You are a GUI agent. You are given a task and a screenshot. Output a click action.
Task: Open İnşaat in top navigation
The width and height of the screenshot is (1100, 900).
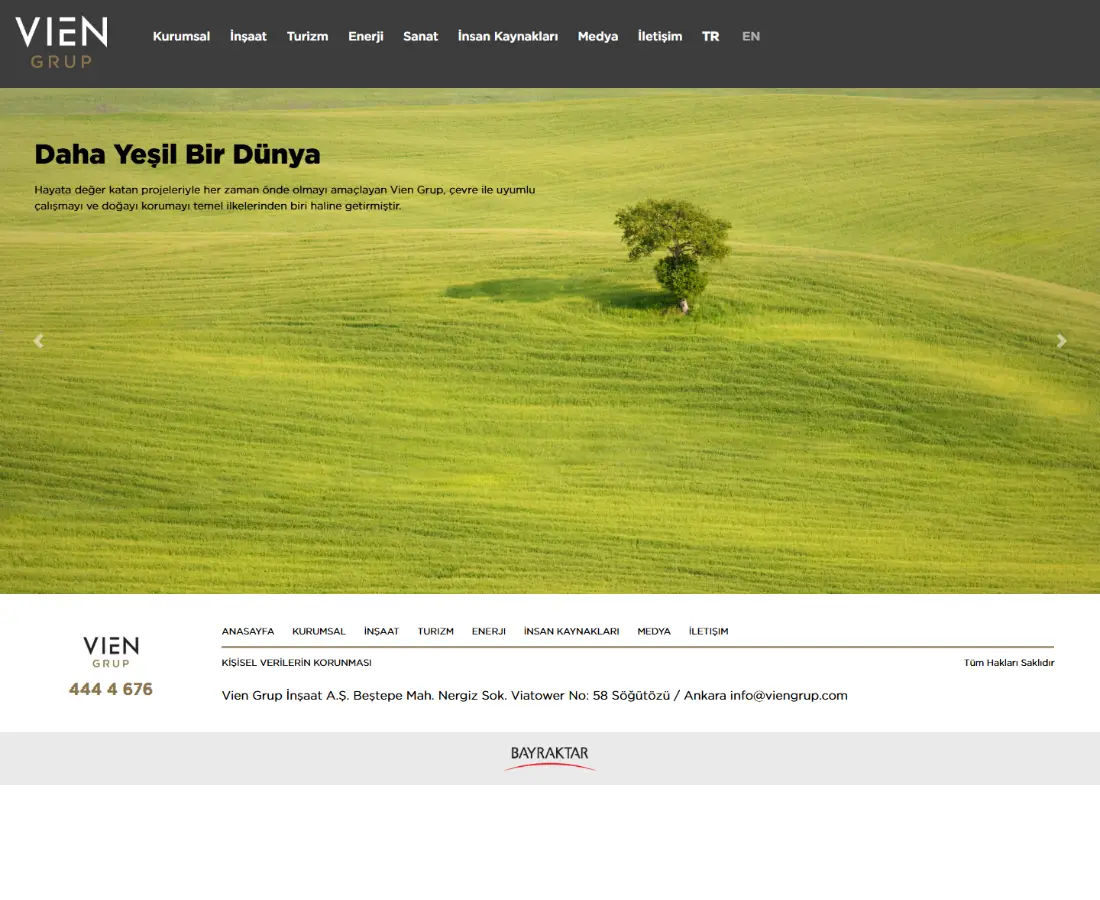(248, 36)
